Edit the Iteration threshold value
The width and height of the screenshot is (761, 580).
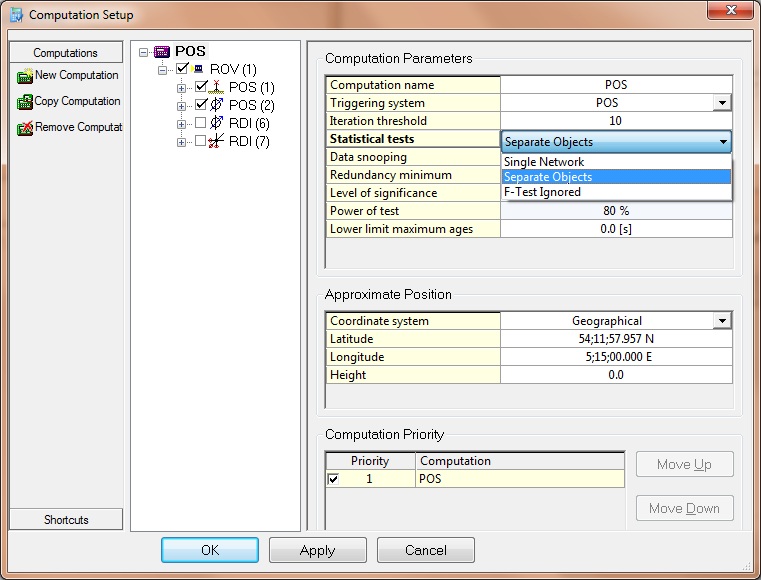click(616, 121)
